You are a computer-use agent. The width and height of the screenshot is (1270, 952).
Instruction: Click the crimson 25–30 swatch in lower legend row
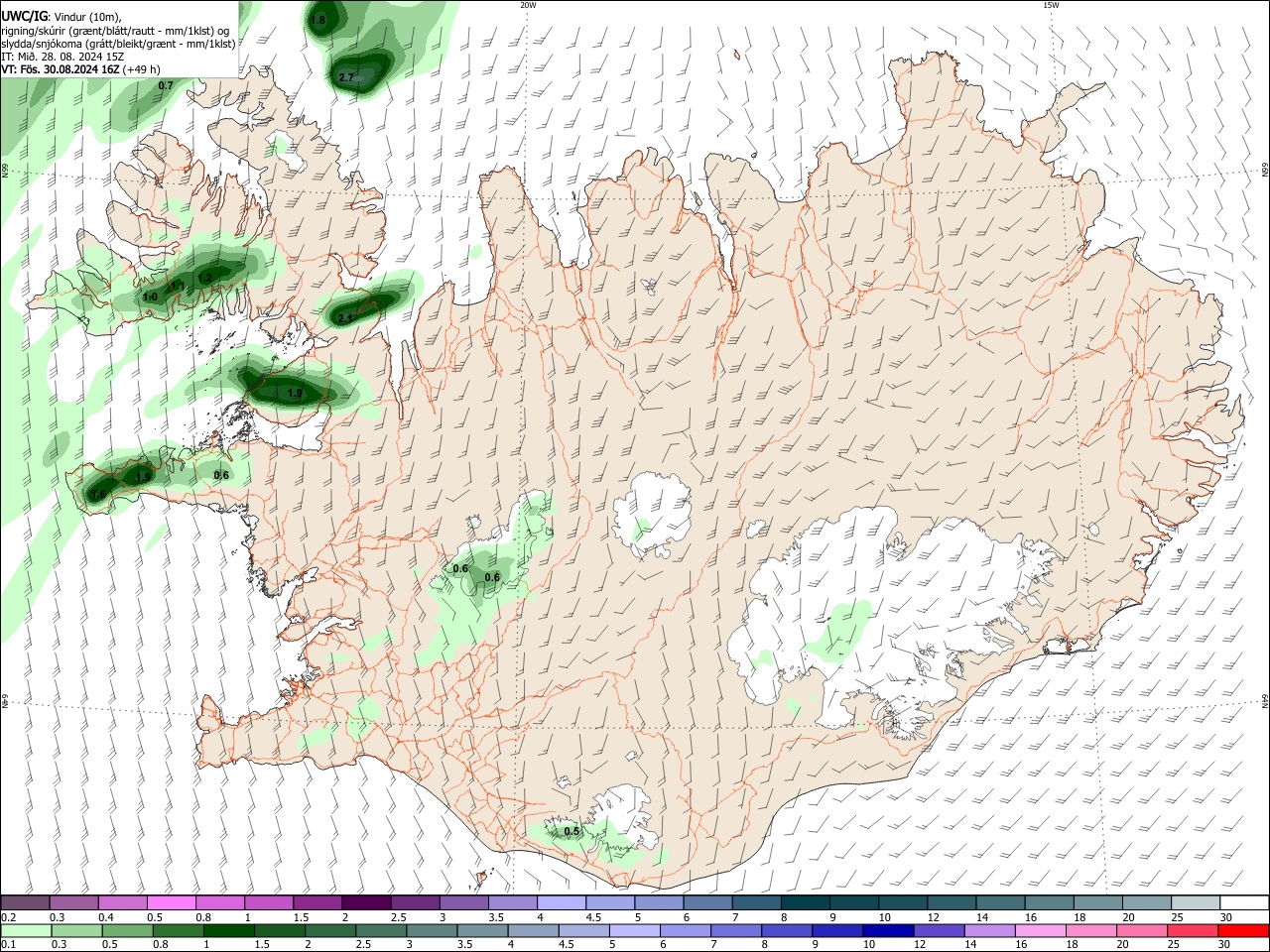point(1192,930)
